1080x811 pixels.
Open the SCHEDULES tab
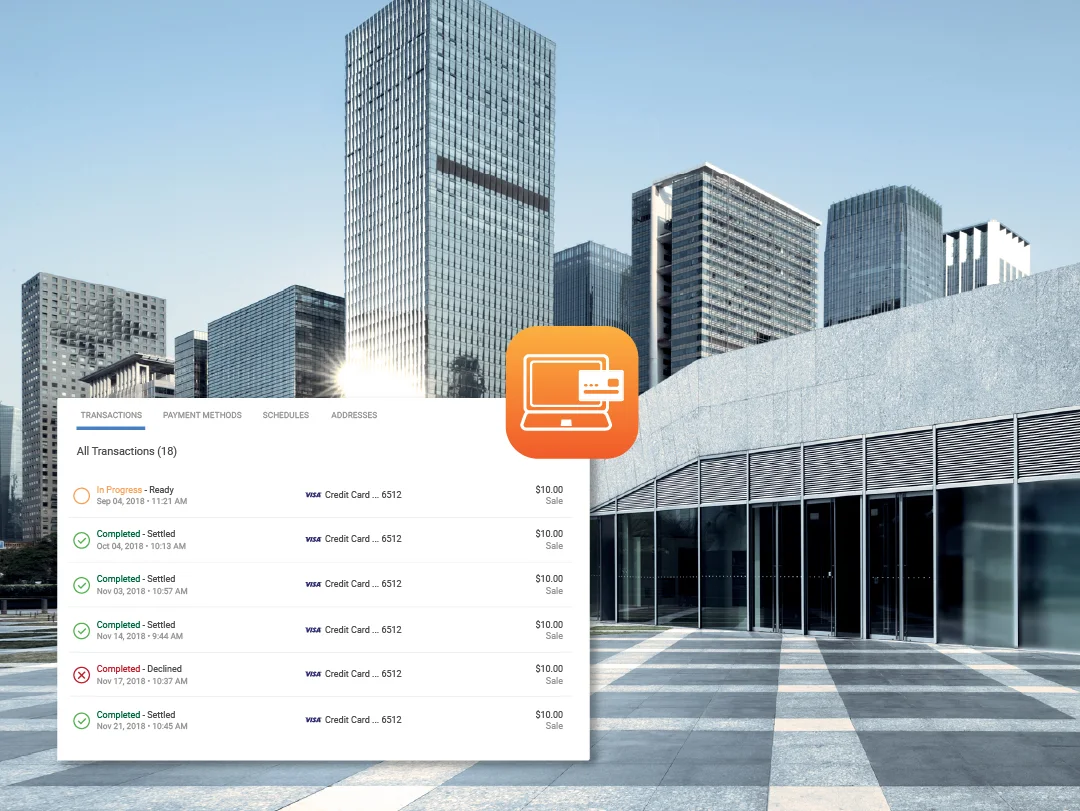pyautogui.click(x=285, y=415)
